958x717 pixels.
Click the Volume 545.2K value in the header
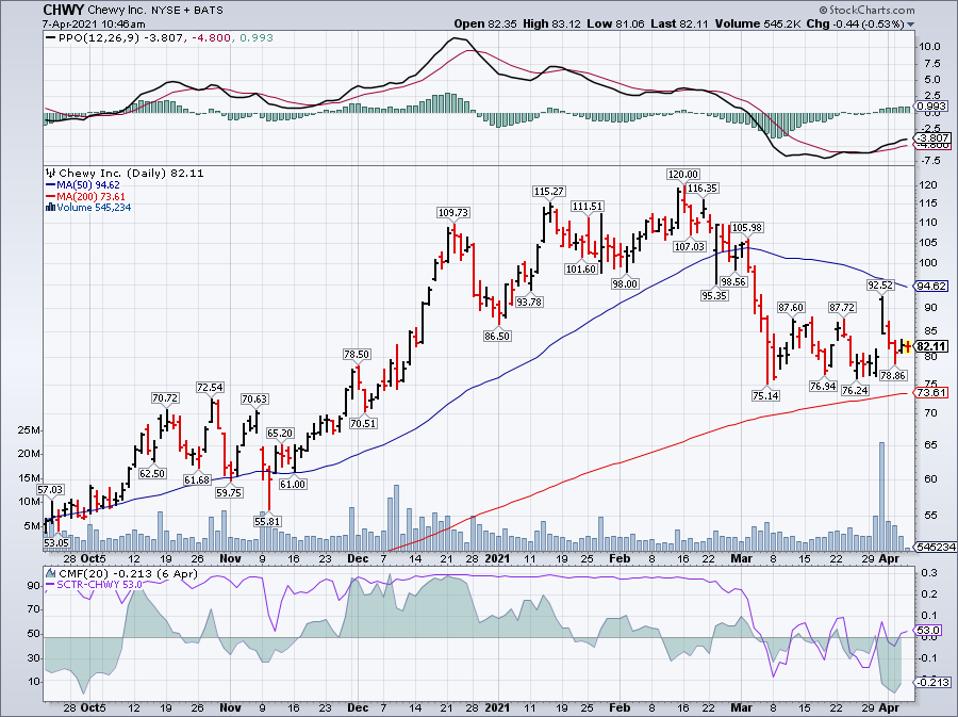pos(758,24)
